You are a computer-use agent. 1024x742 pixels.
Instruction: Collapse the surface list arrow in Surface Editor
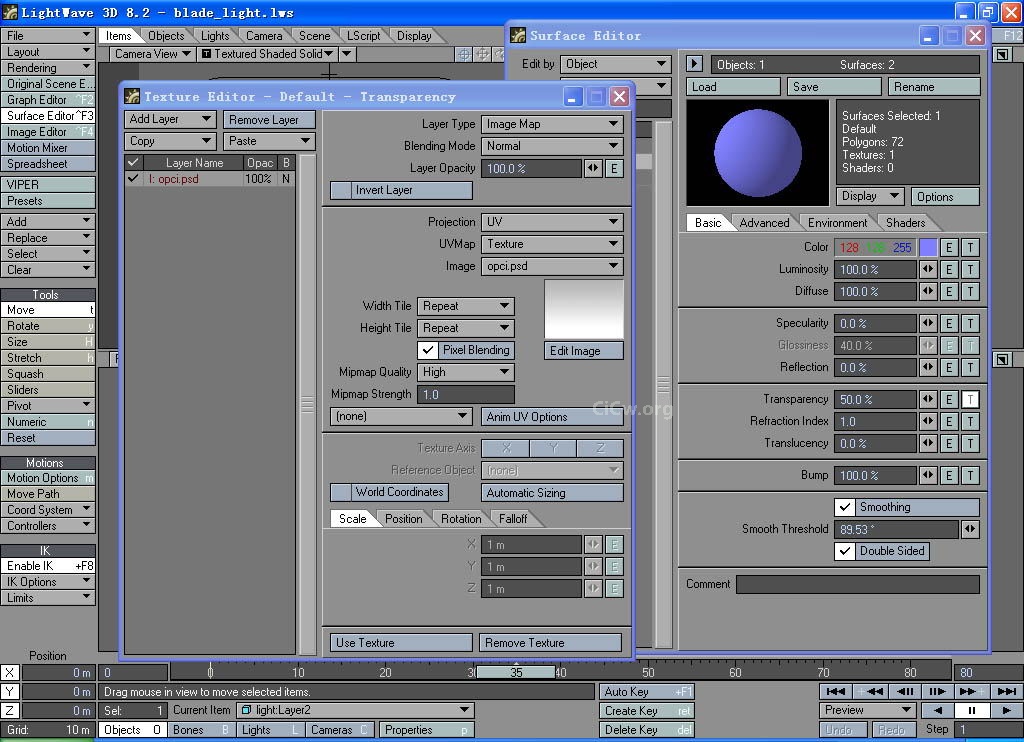click(694, 64)
